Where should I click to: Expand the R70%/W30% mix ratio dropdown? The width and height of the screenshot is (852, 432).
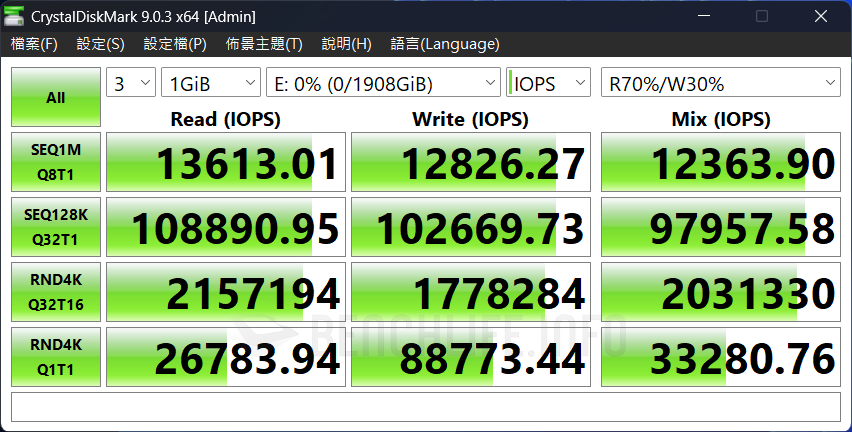pos(721,83)
